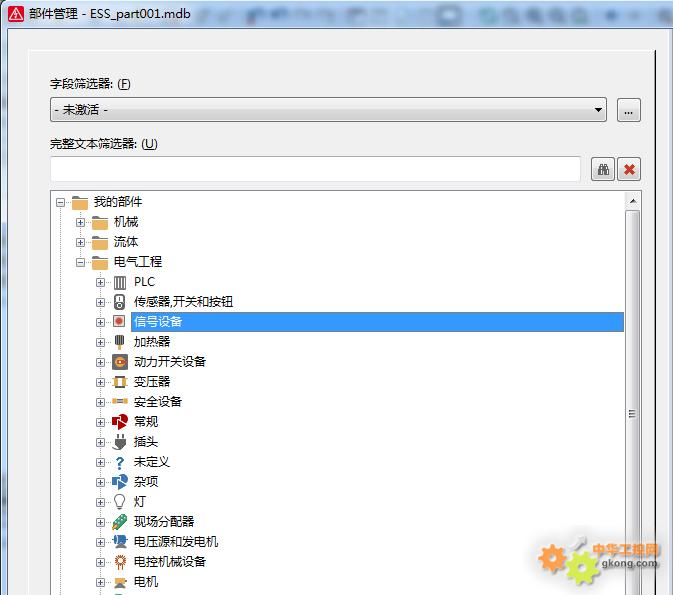673x595 pixels.
Task: Click the 电控机械设备 coil icon
Action: 120,562
